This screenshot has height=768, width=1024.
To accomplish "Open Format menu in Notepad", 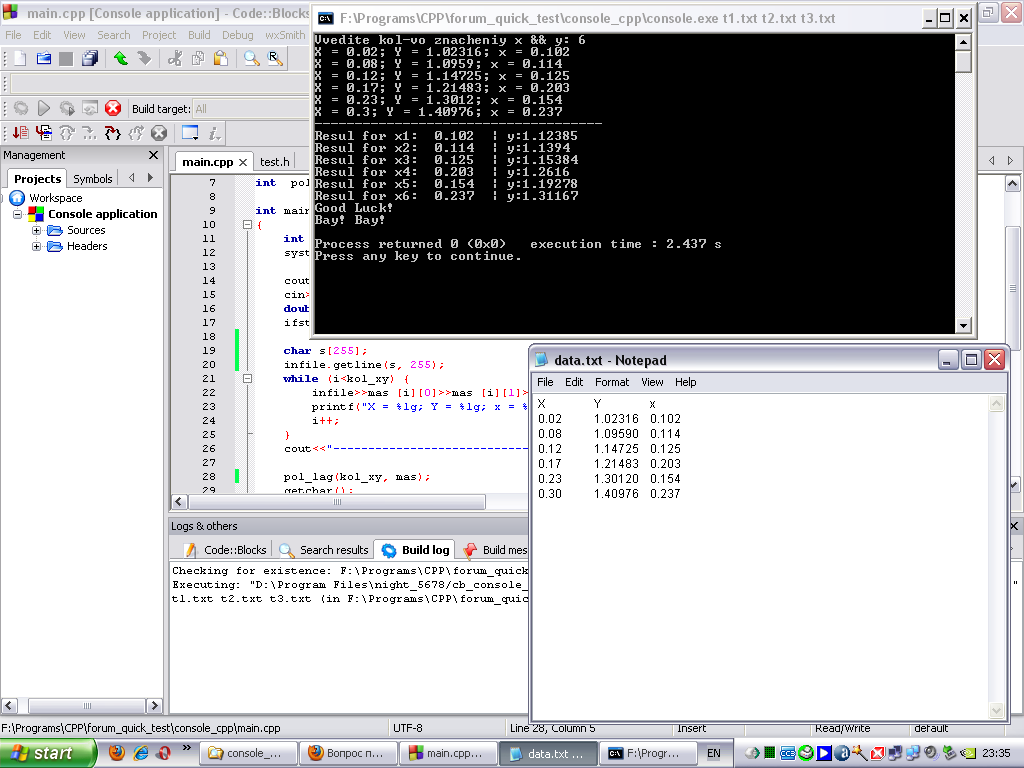I will (x=611, y=382).
